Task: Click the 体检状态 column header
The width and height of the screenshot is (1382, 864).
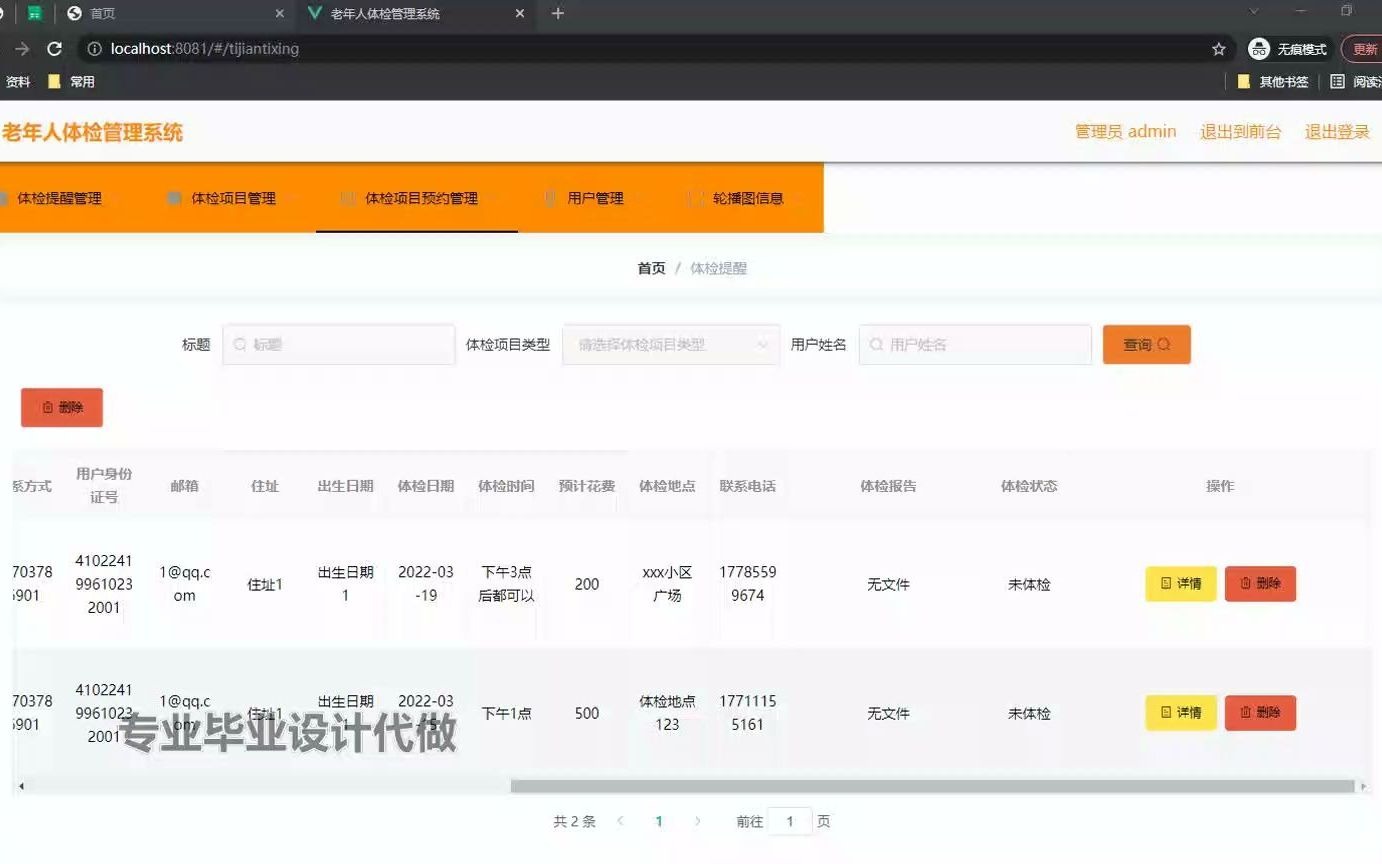Action: tap(1029, 486)
